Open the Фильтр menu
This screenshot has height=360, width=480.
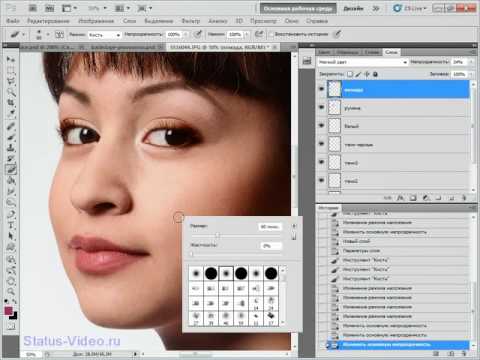point(191,21)
